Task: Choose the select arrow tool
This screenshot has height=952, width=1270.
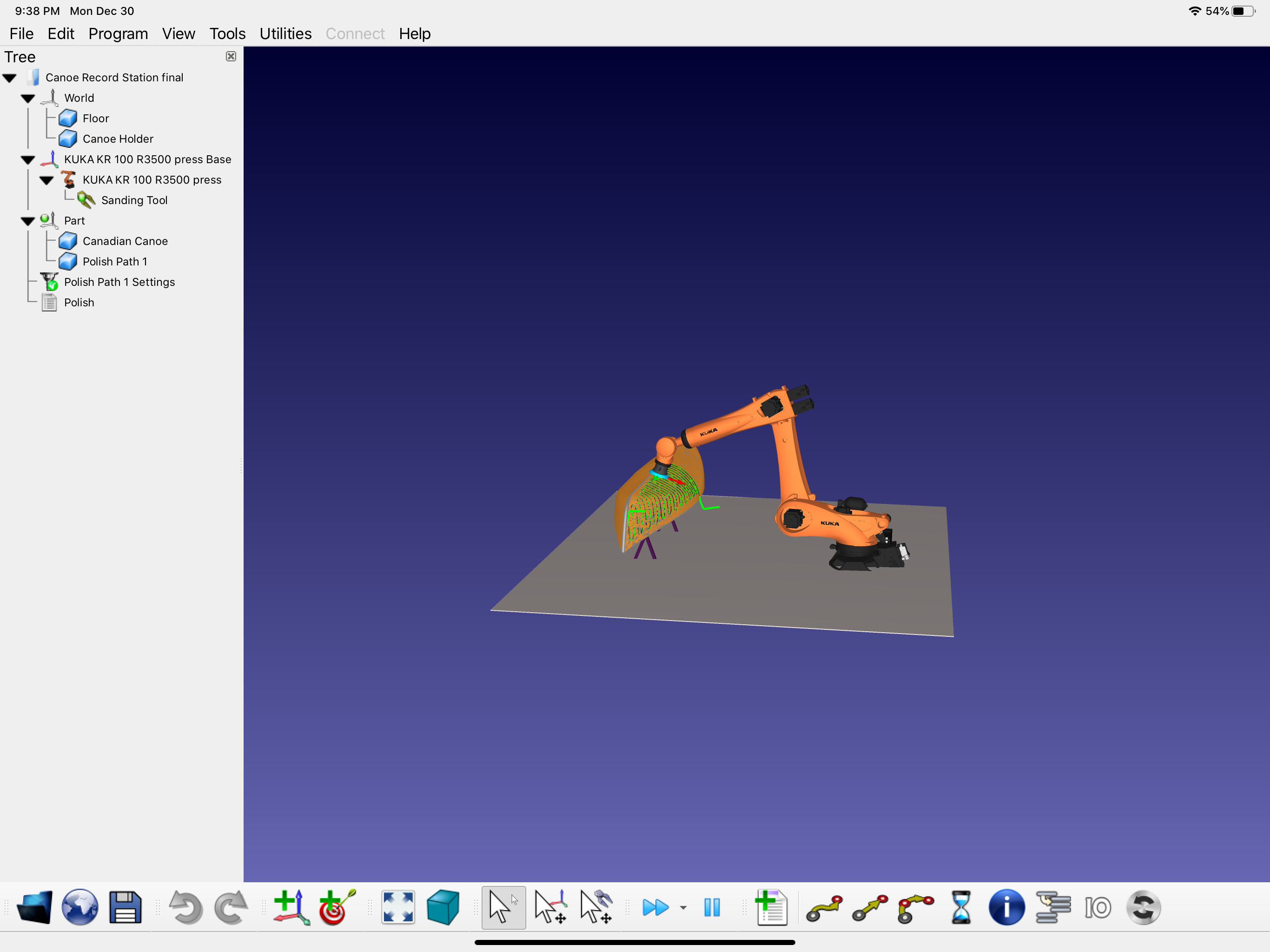Action: point(503,907)
